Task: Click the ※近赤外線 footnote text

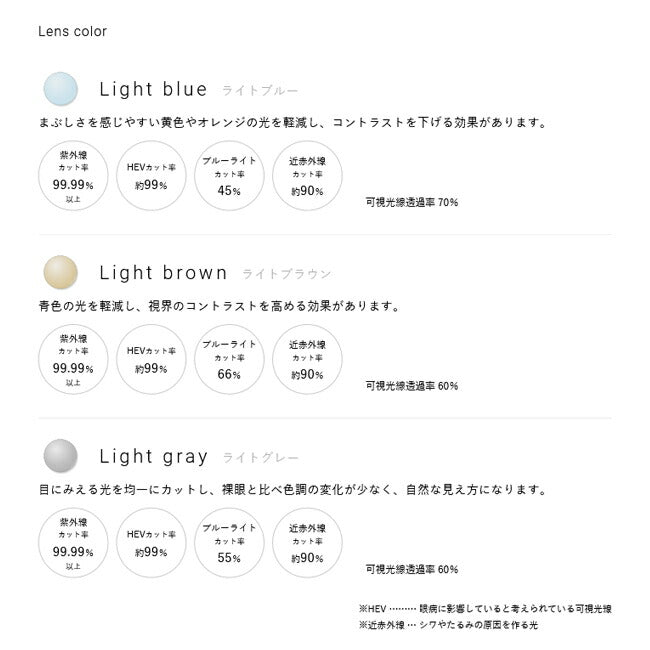Action: click(x=447, y=625)
